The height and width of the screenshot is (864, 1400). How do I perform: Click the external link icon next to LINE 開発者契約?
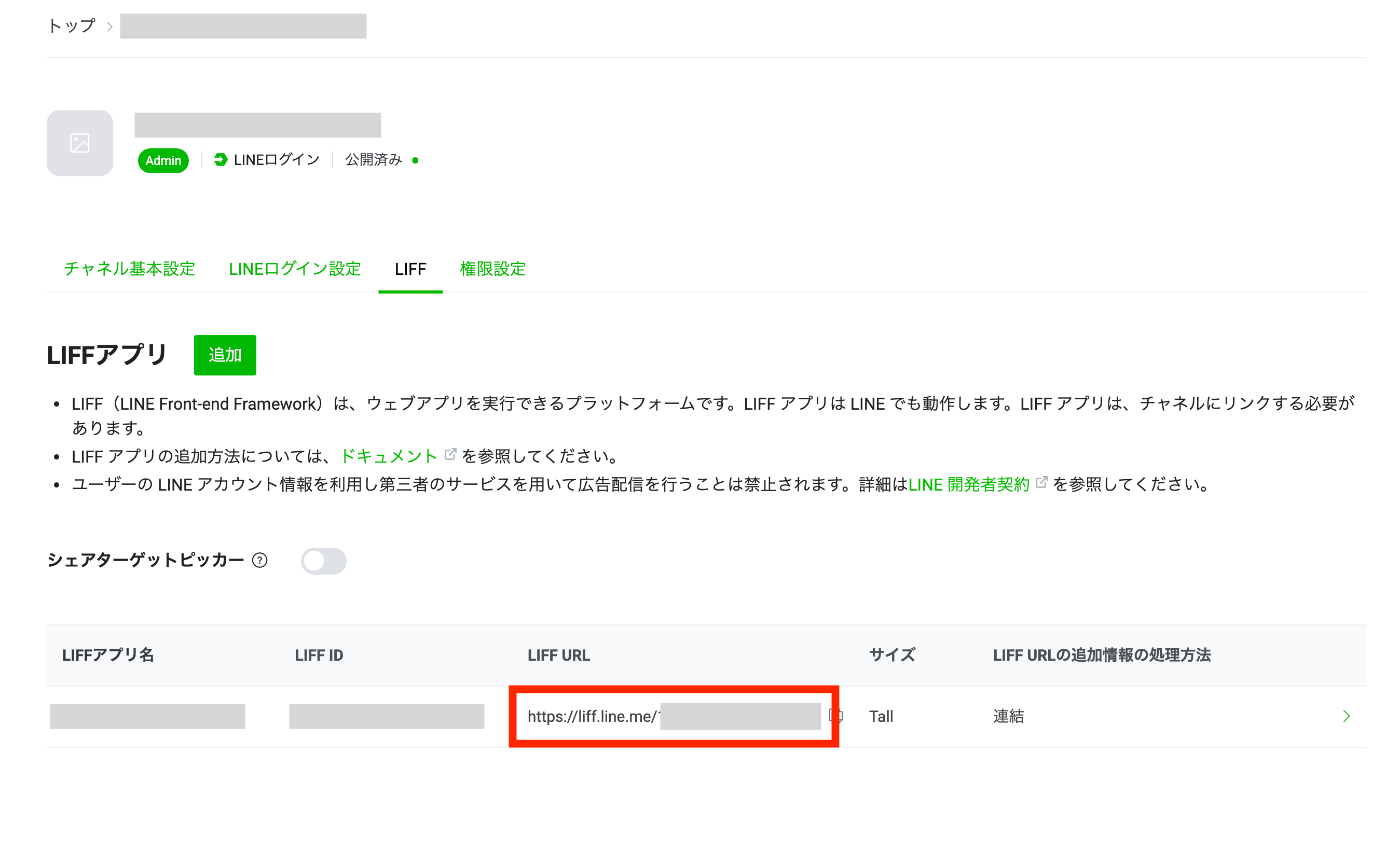(x=1042, y=483)
